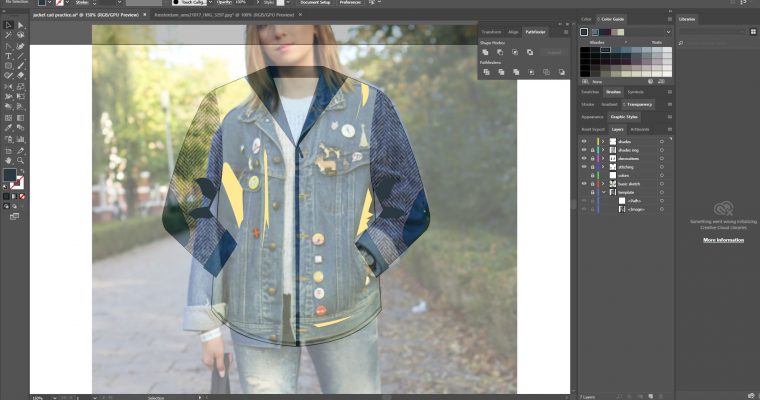Open the More Information link
The image size is (760, 400).
723,240
